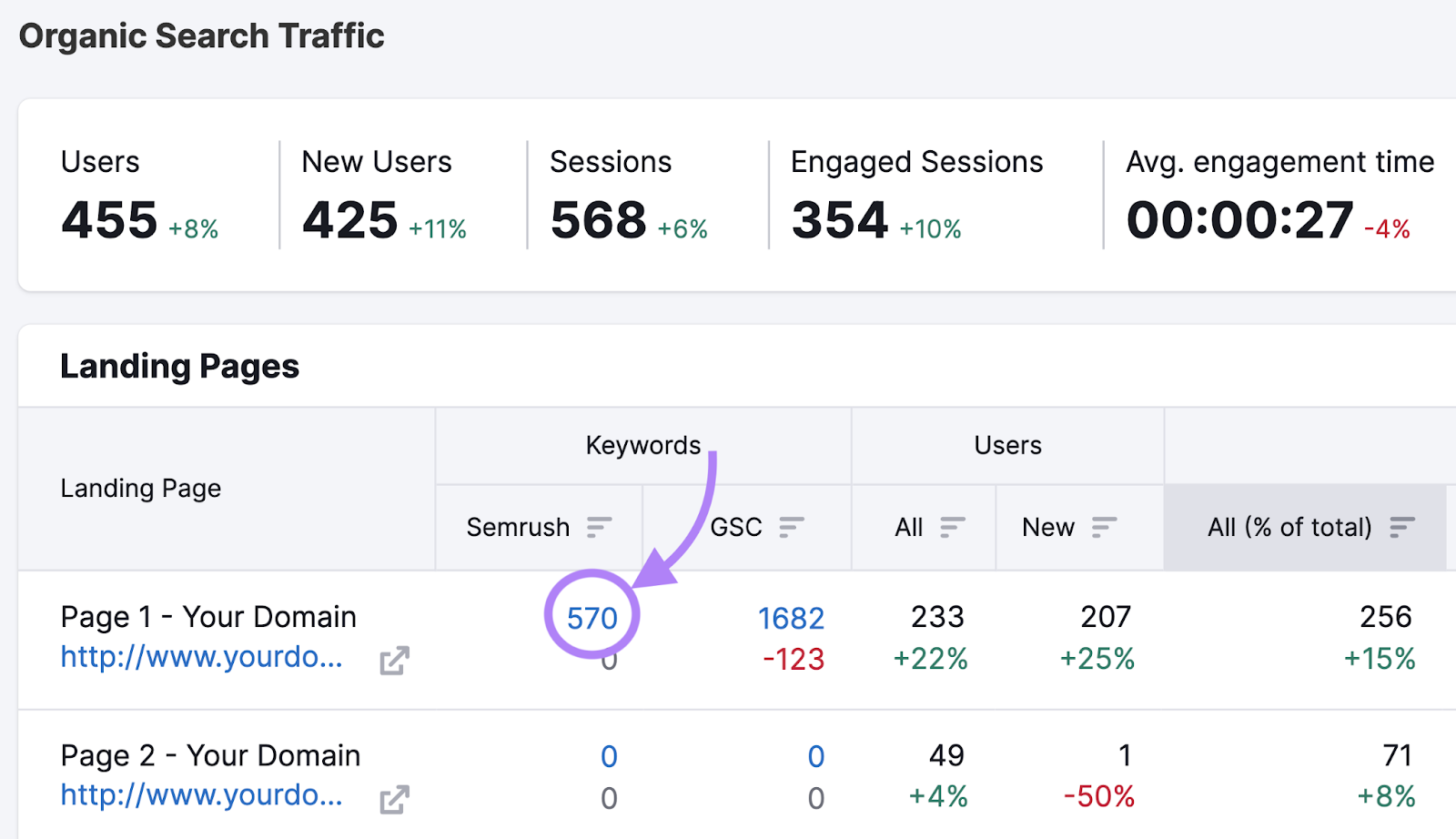Viewport: 1456px width, 839px height.
Task: Sort the table by GSC keywords
Action: [791, 527]
